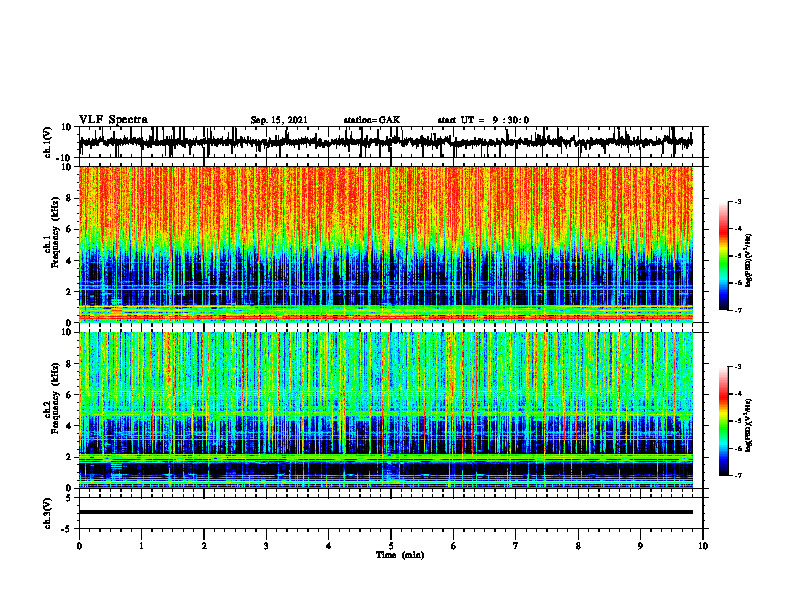The height and width of the screenshot is (612, 792).
Task: Click the '8' kHz tick of ch.1 spectrogram
Action: coord(70,198)
